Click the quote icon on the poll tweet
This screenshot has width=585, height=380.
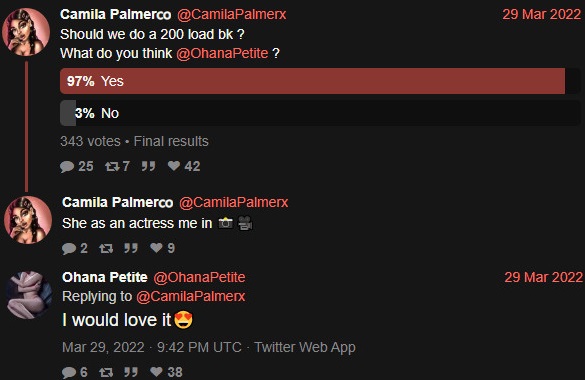(x=148, y=166)
